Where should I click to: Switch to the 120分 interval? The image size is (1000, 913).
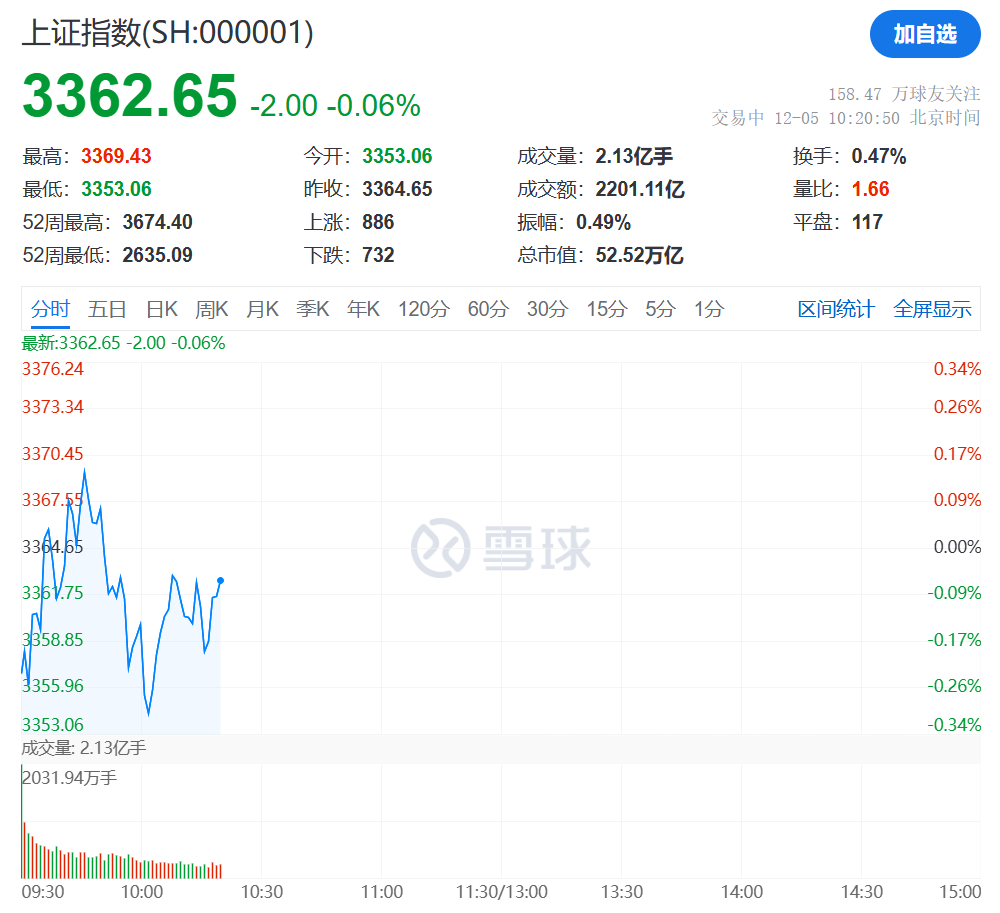[423, 309]
